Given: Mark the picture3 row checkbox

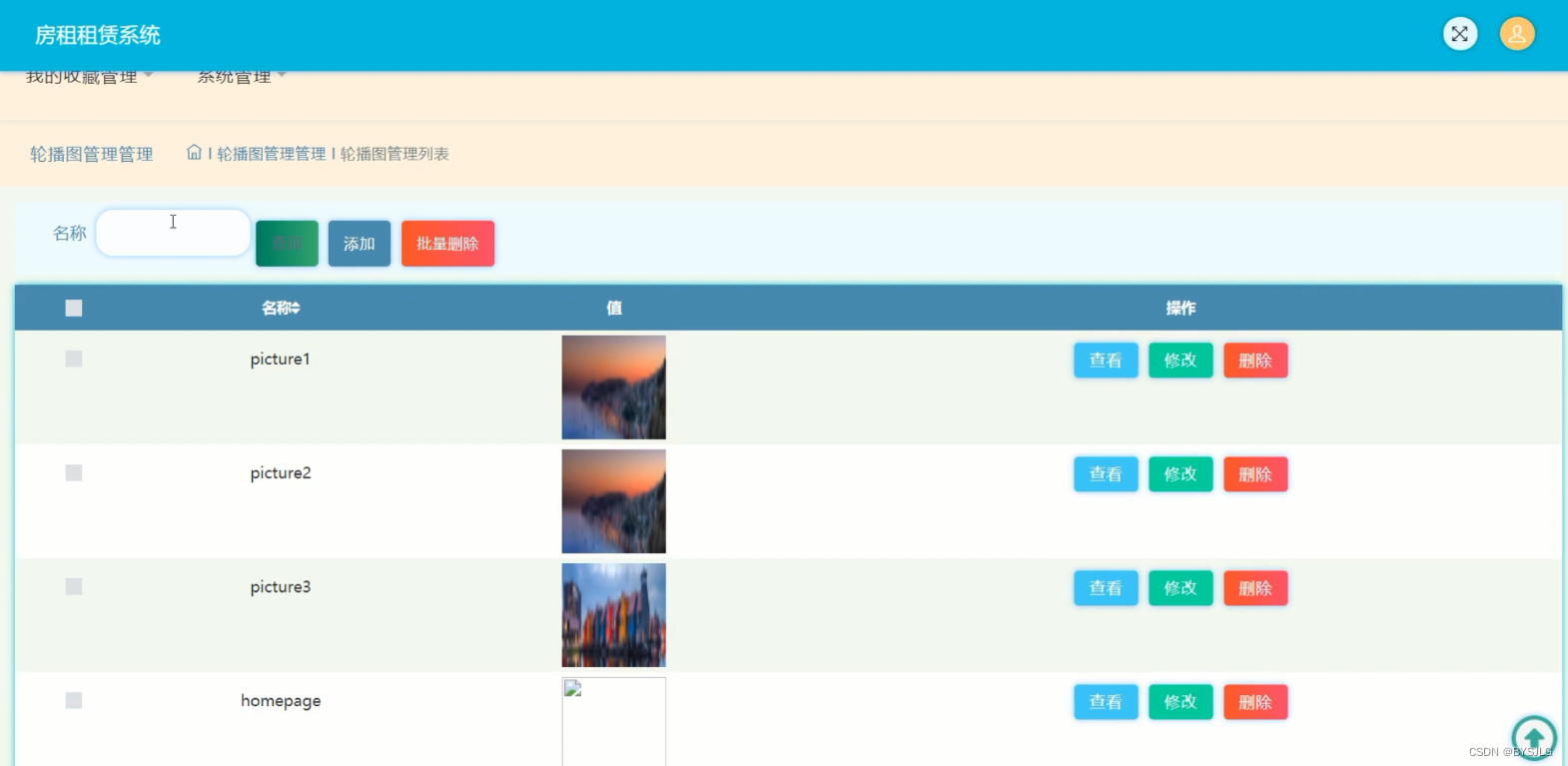Looking at the screenshot, I should pos(74,586).
